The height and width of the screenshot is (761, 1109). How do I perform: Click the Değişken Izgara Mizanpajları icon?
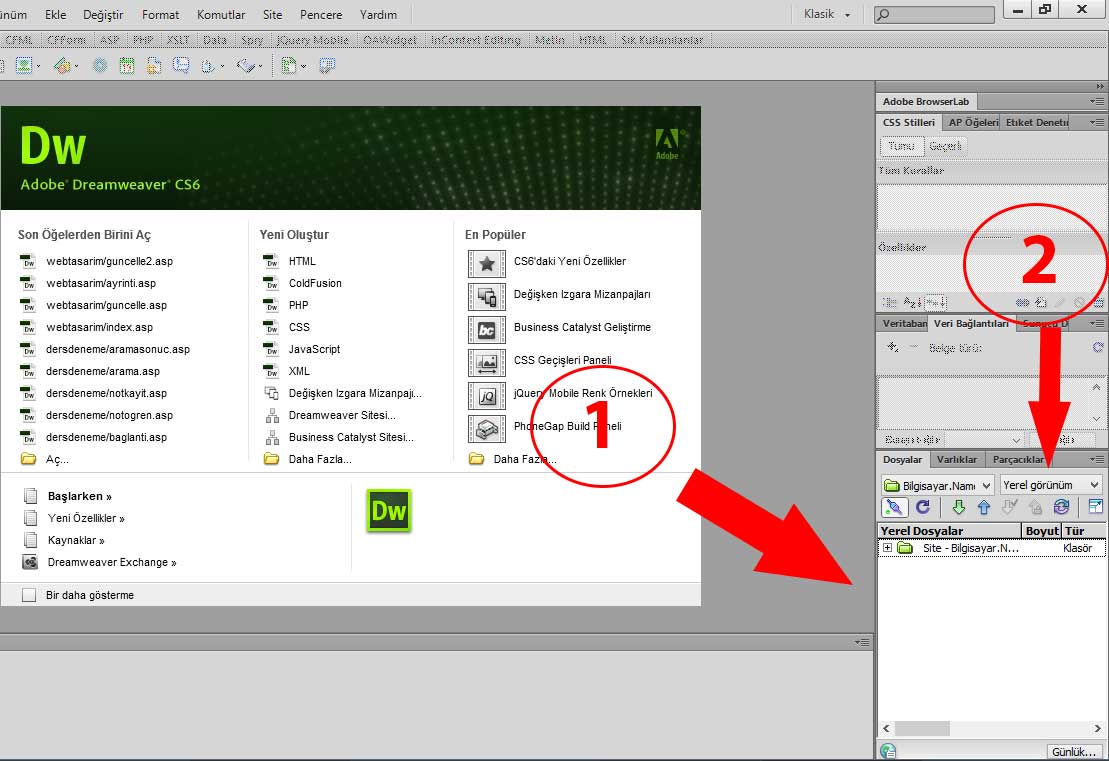click(x=487, y=297)
